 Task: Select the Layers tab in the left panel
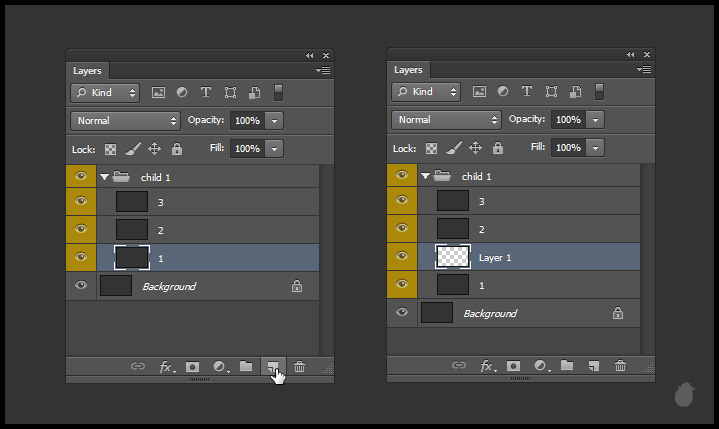(87, 71)
